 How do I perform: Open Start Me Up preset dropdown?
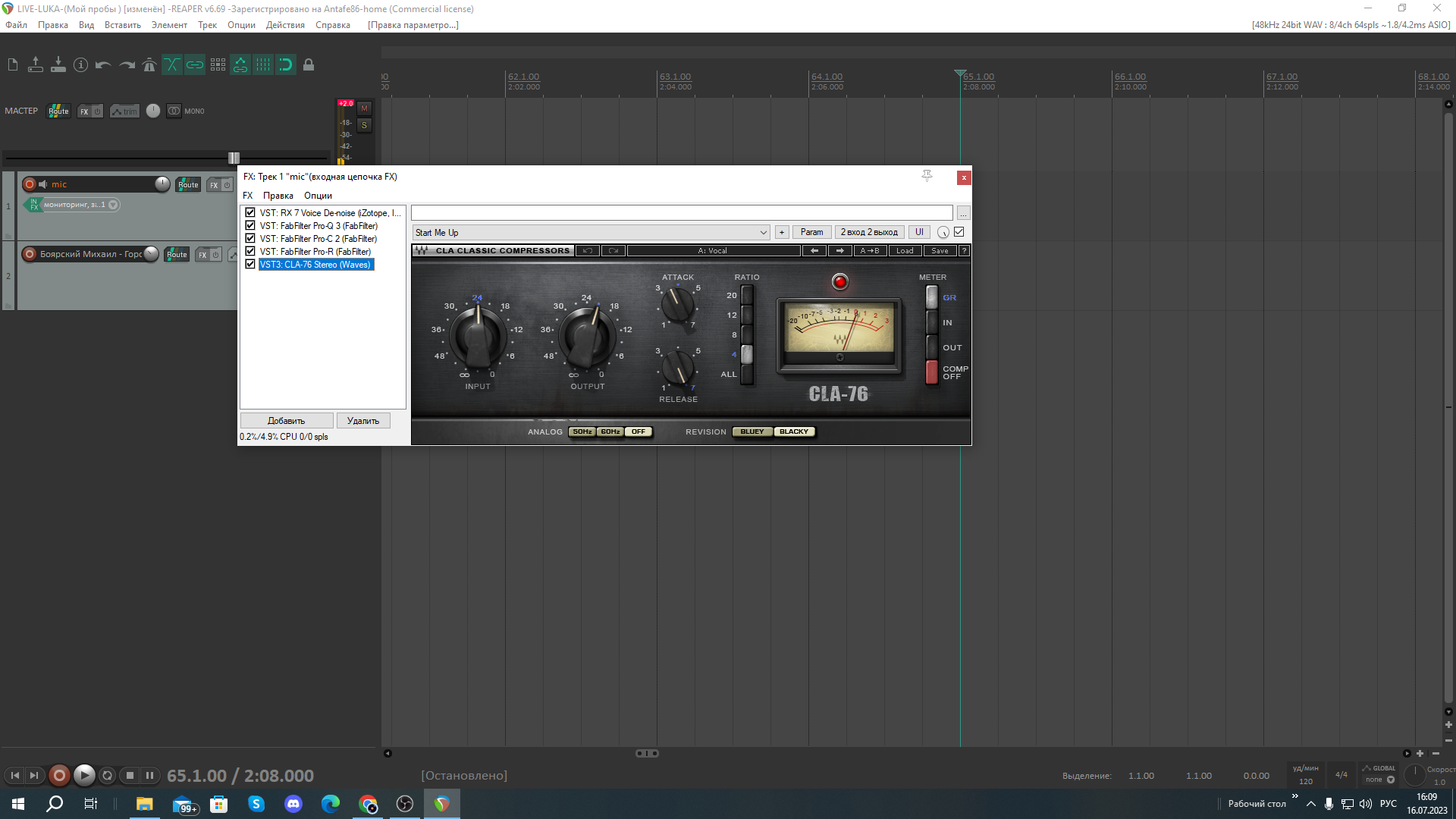(591, 233)
